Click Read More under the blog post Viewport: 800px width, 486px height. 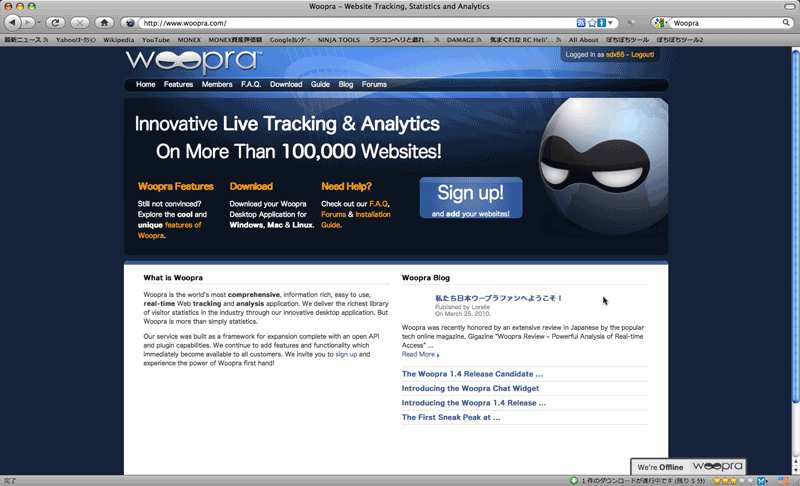click(x=420, y=354)
